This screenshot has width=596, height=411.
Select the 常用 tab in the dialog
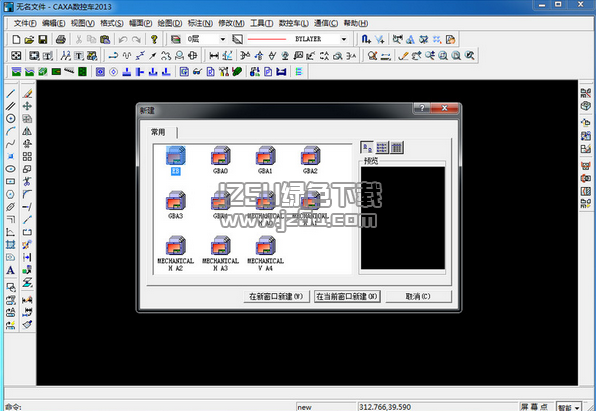159,132
